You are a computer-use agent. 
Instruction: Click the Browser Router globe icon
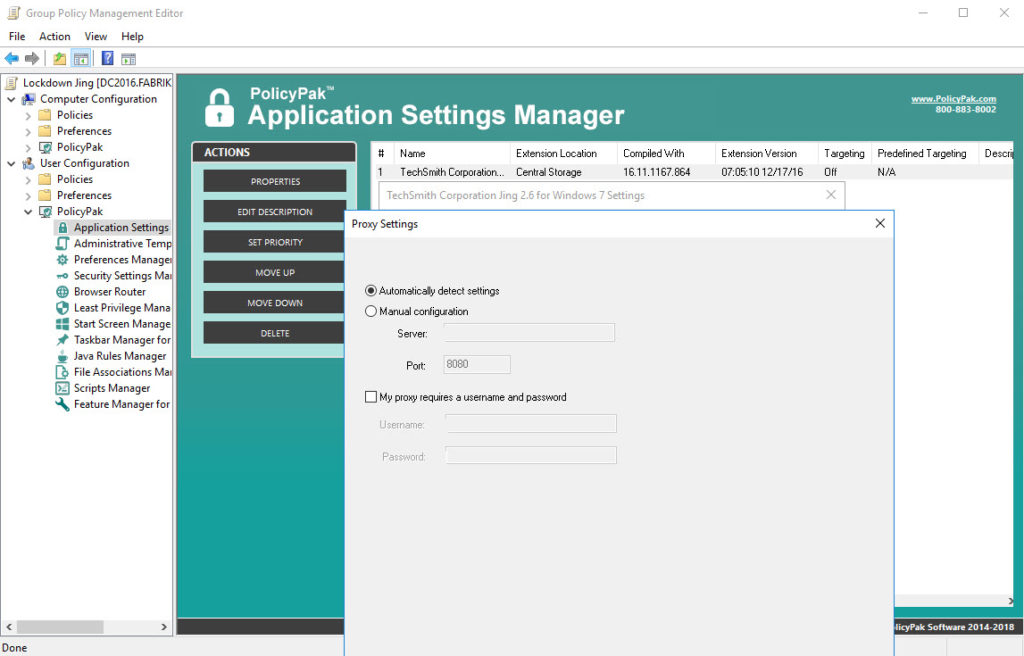coord(63,292)
